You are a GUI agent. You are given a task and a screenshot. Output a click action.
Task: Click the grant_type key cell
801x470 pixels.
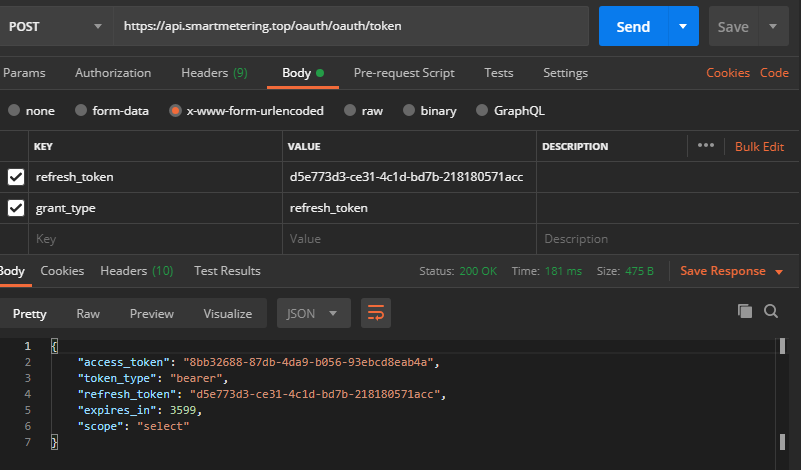pos(155,208)
